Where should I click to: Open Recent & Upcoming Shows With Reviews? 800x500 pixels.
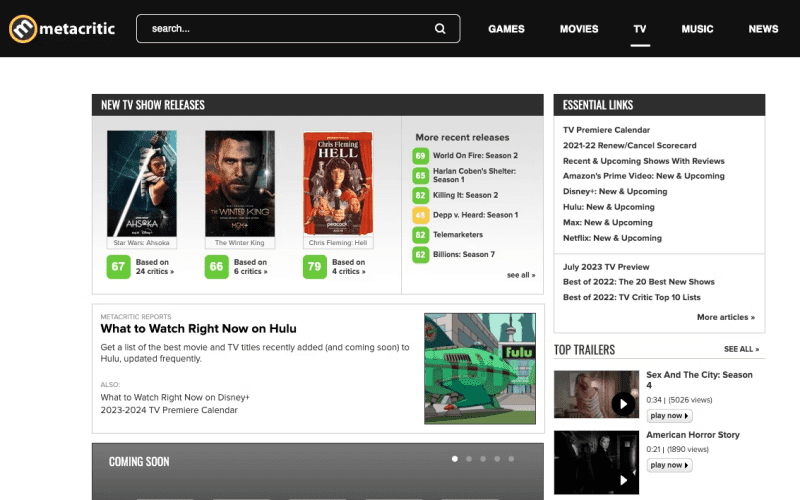643,161
